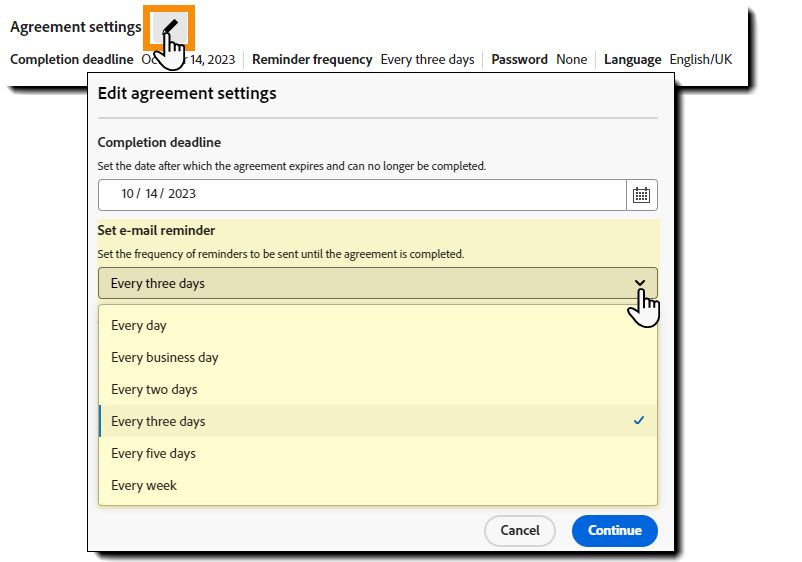Click the pencil edit icon beside Agreement settings
Image resolution: width=802 pixels, height=562 pixels.
(169, 28)
